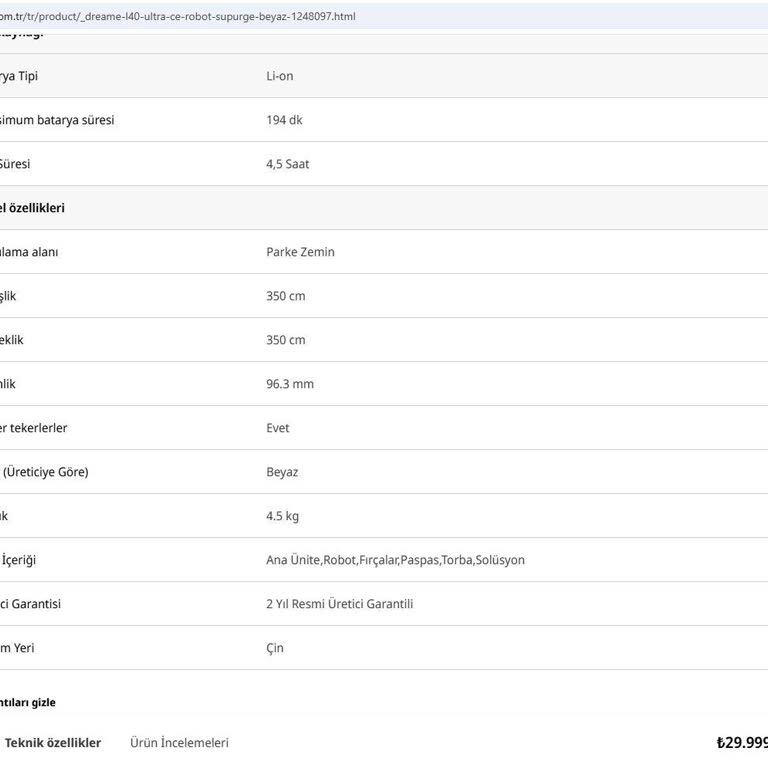Click the 96.3 mm dimension value

click(289, 384)
